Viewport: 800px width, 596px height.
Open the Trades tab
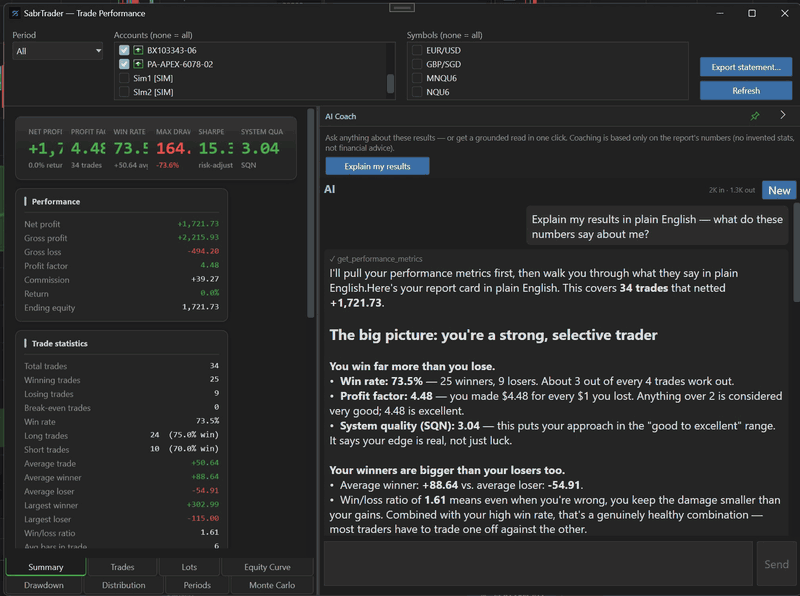(122, 567)
